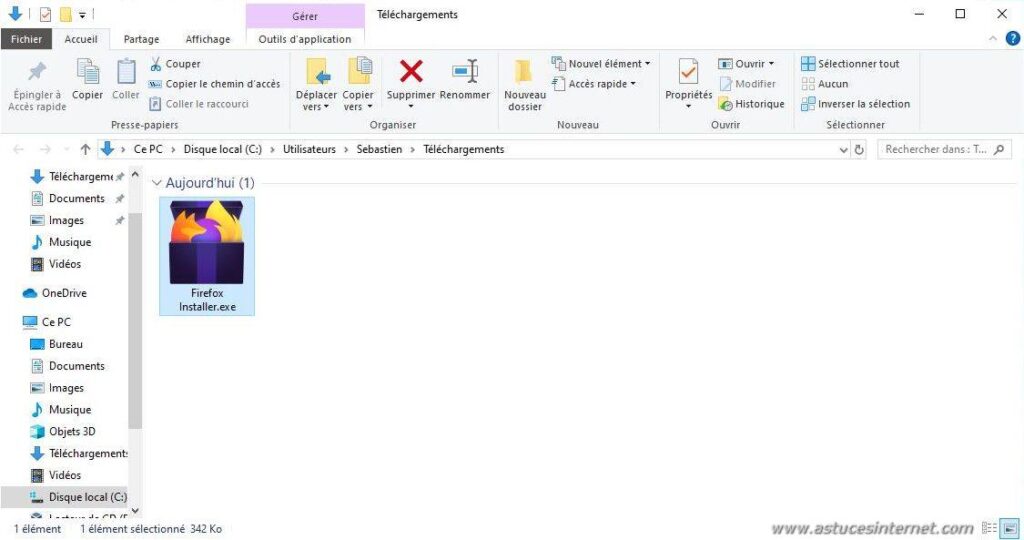Switch to details view in status bar

click(x=989, y=528)
